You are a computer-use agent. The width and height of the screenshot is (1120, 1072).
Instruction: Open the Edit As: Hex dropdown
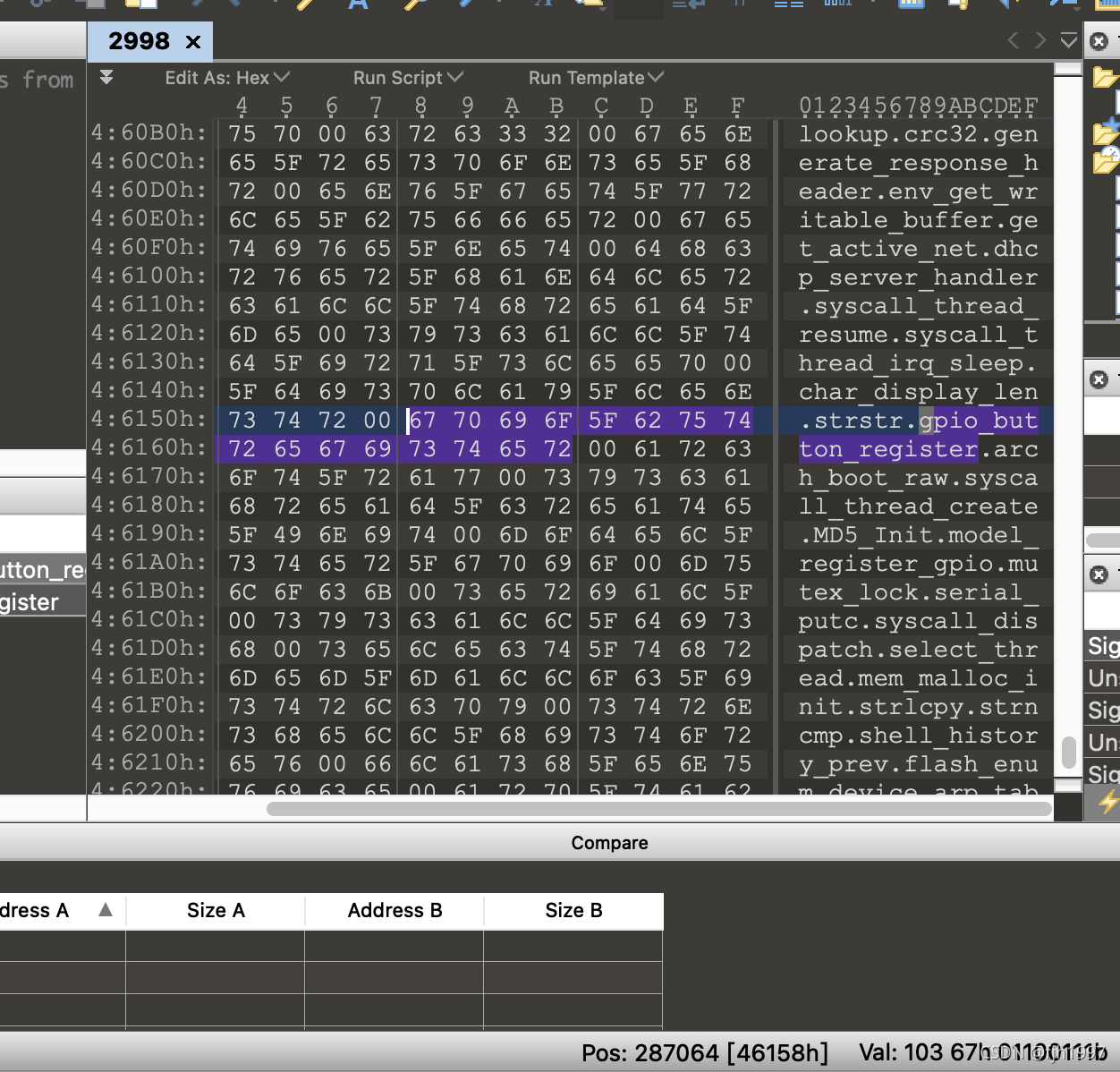coord(227,78)
